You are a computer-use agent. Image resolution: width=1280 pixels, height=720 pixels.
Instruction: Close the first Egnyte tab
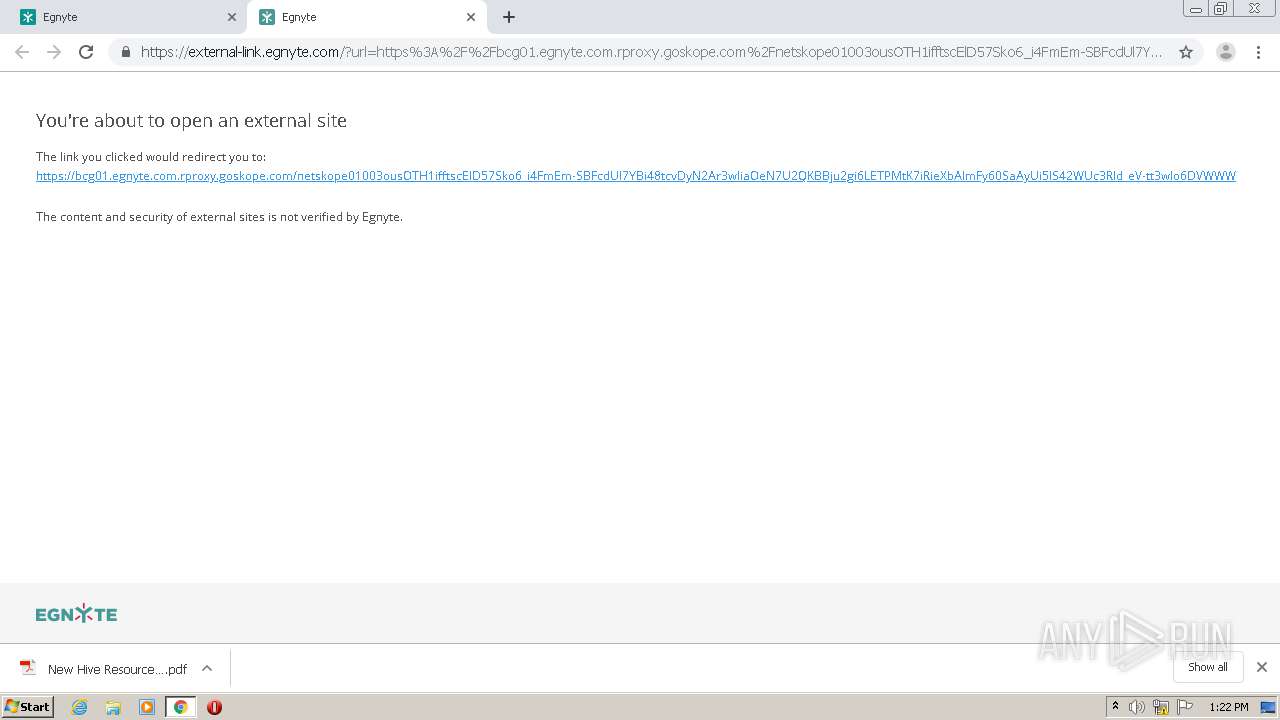click(x=232, y=17)
